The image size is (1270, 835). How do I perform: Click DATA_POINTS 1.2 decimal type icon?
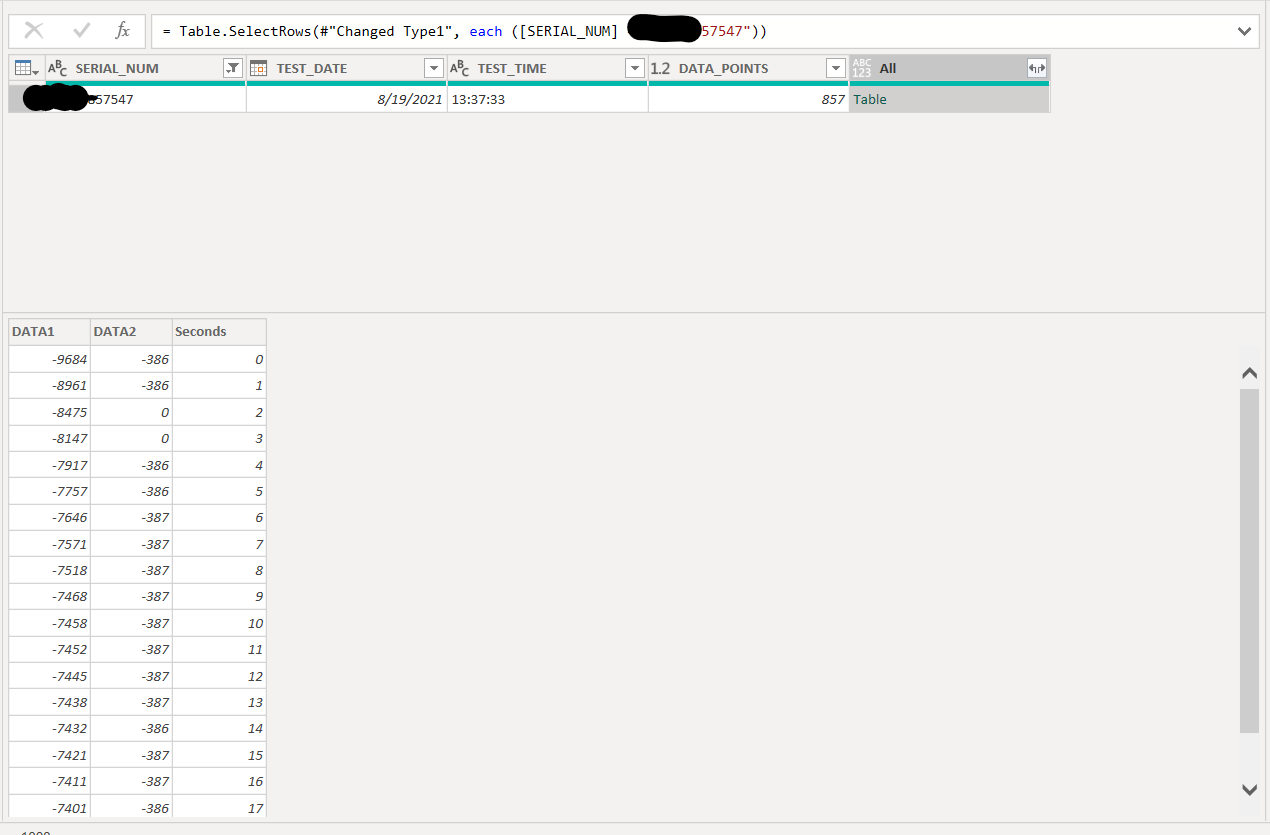(x=661, y=68)
